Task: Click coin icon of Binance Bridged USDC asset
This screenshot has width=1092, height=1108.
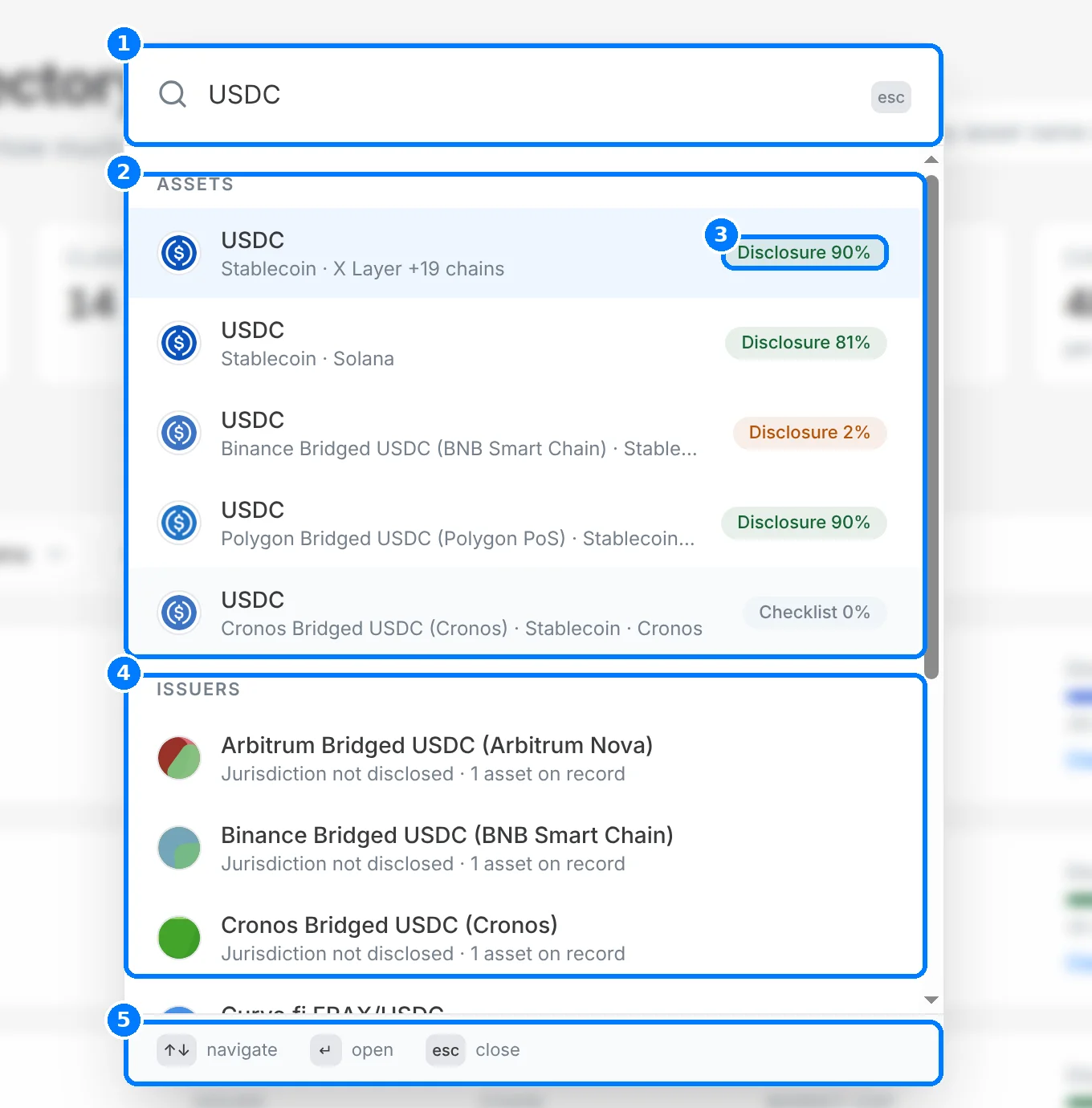Action: (x=179, y=434)
